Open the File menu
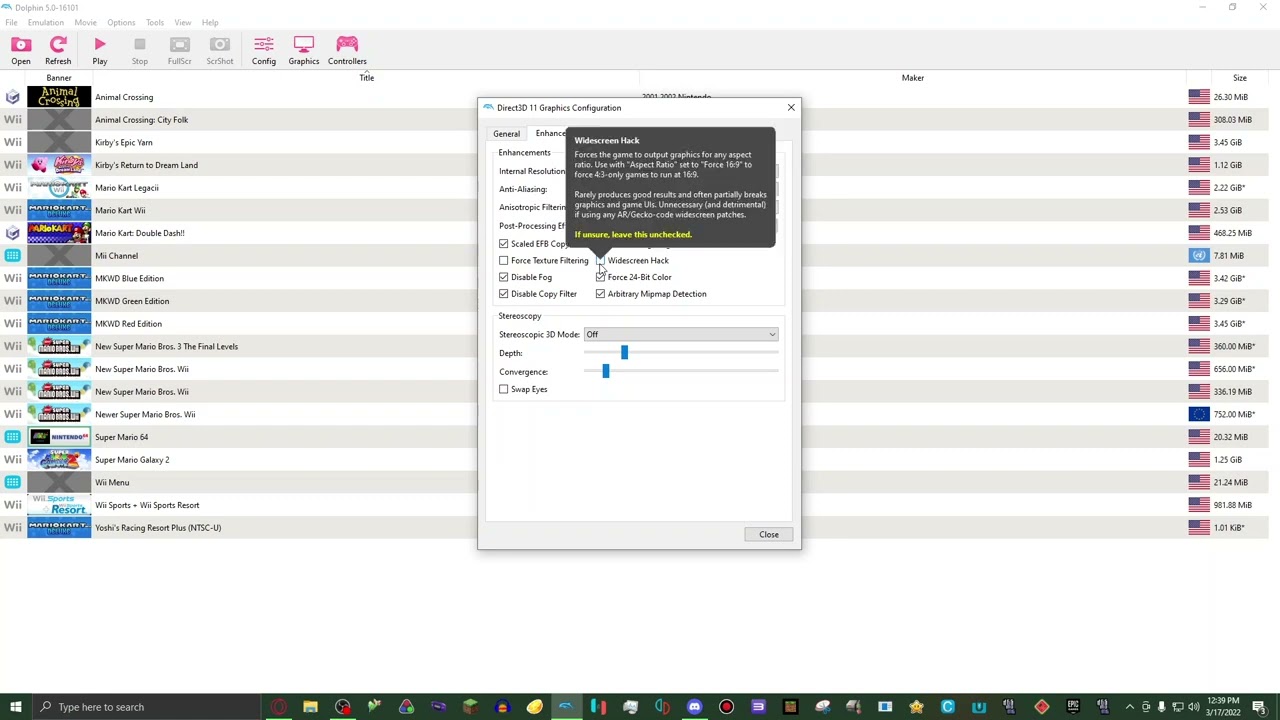 tap(11, 22)
